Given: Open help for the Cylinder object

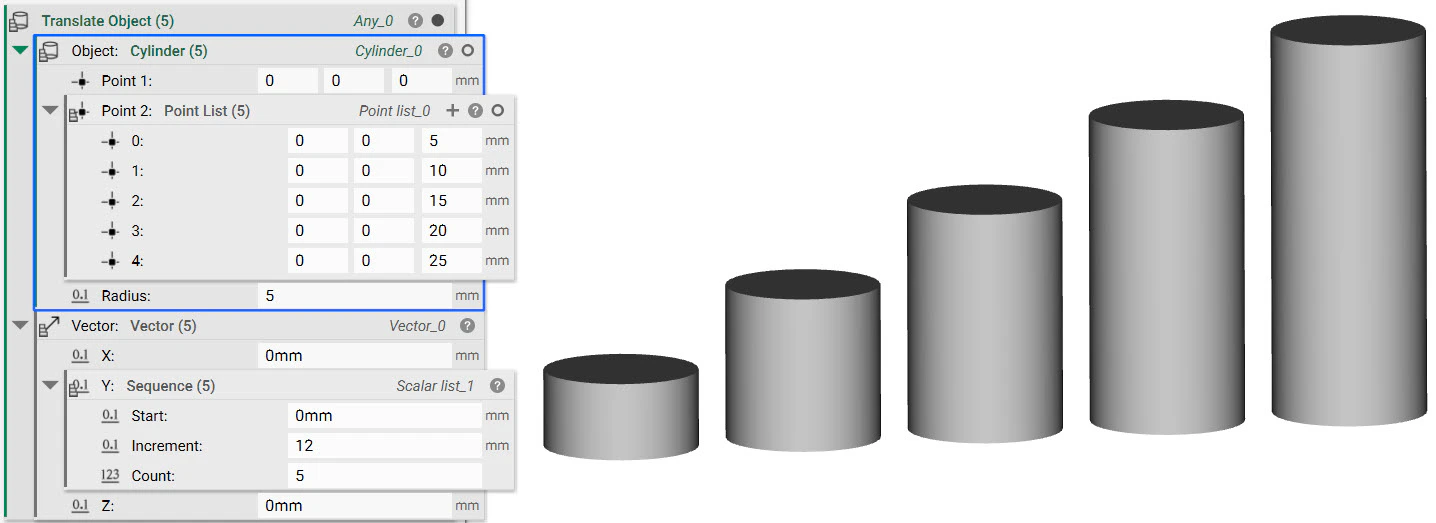Looking at the screenshot, I should [x=446, y=50].
